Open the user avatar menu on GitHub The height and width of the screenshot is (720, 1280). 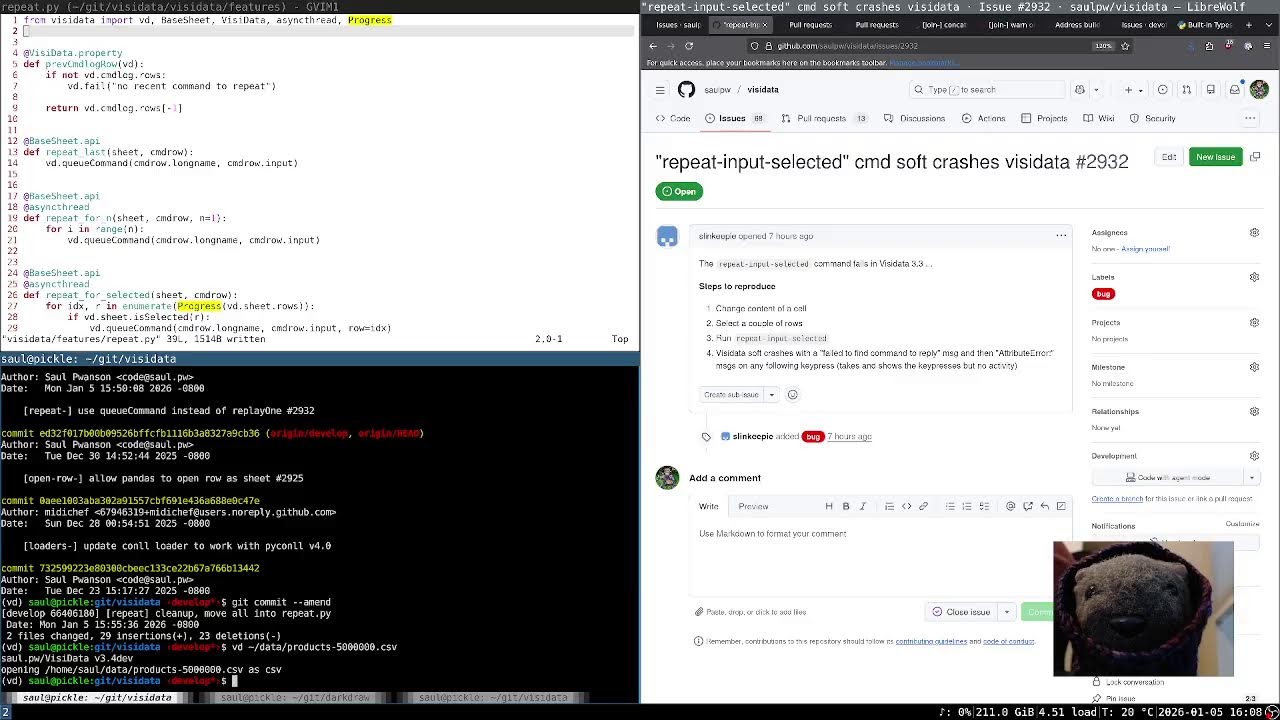click(1259, 90)
